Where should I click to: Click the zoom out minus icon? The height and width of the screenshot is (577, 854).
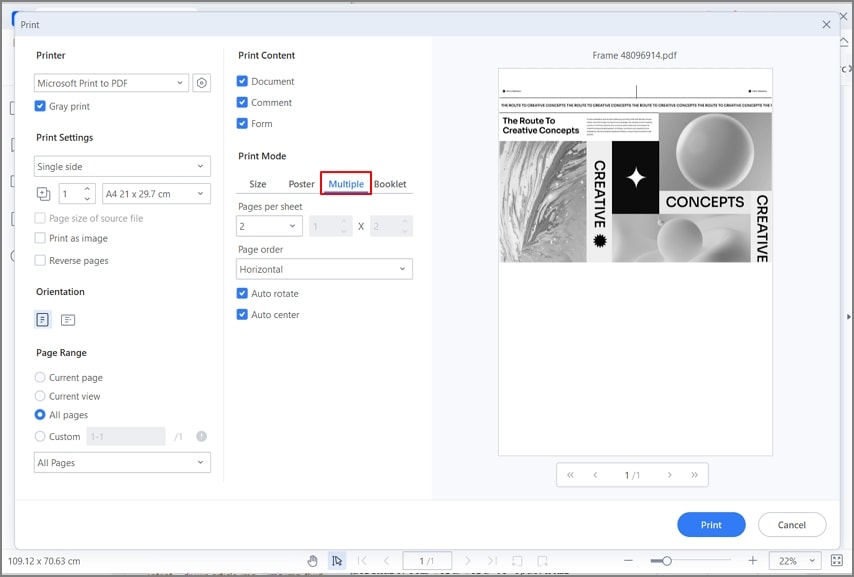[x=629, y=561]
